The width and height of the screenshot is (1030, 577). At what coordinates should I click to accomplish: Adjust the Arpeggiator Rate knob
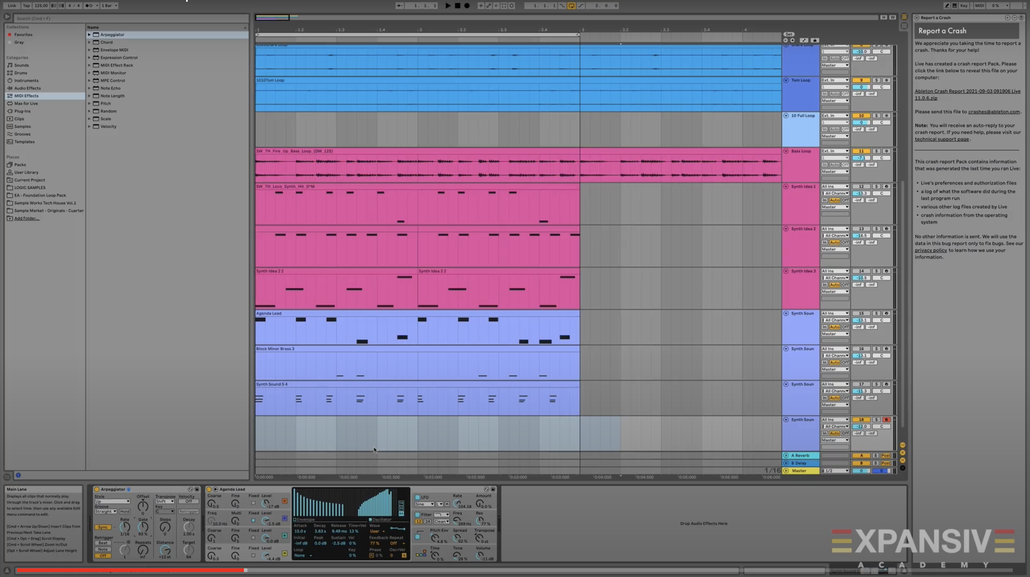coord(125,527)
